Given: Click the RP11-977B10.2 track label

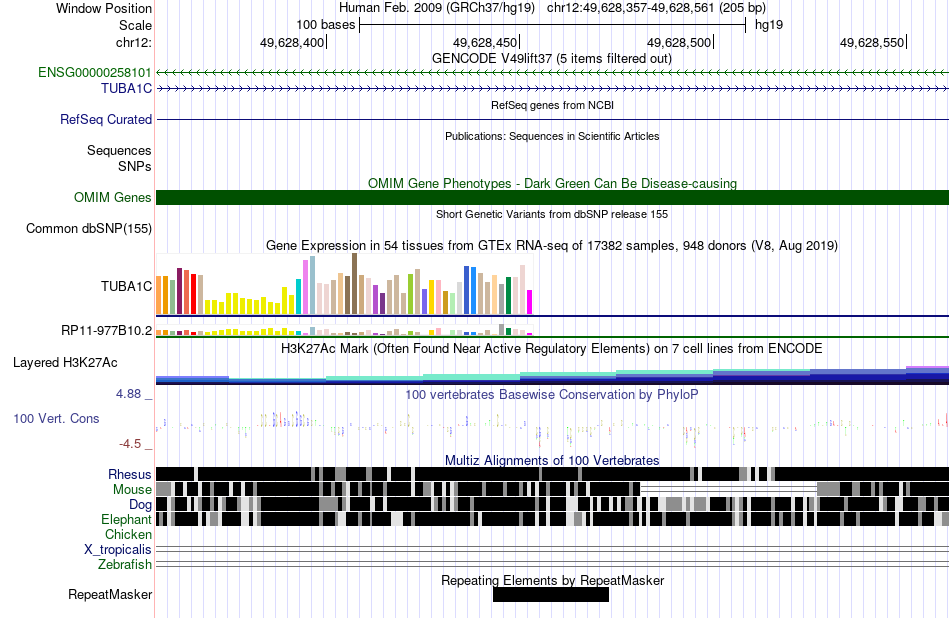Looking at the screenshot, I should coord(107,330).
